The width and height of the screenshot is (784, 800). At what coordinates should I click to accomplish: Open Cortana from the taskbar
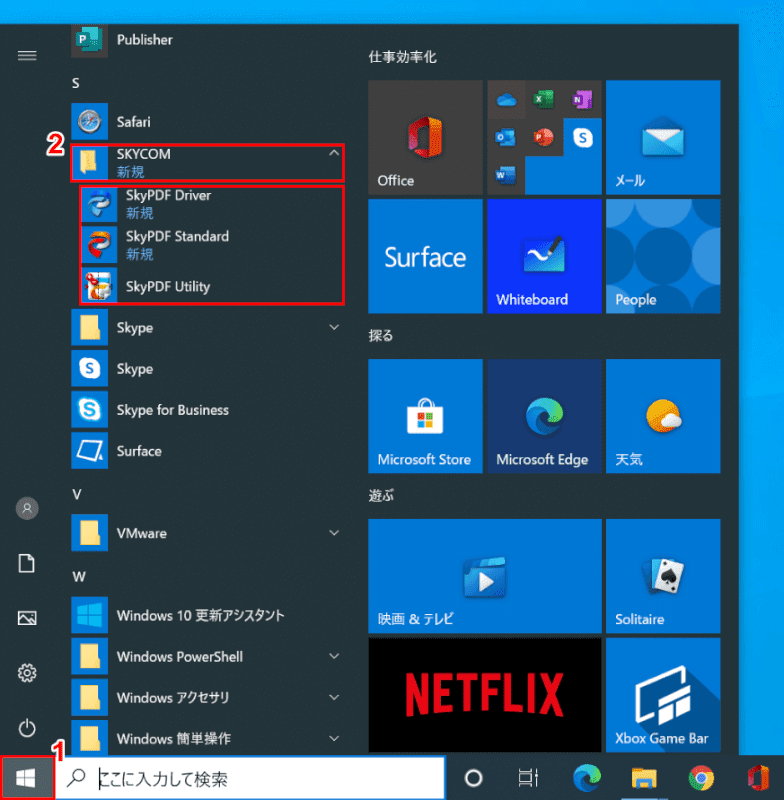pos(473,778)
